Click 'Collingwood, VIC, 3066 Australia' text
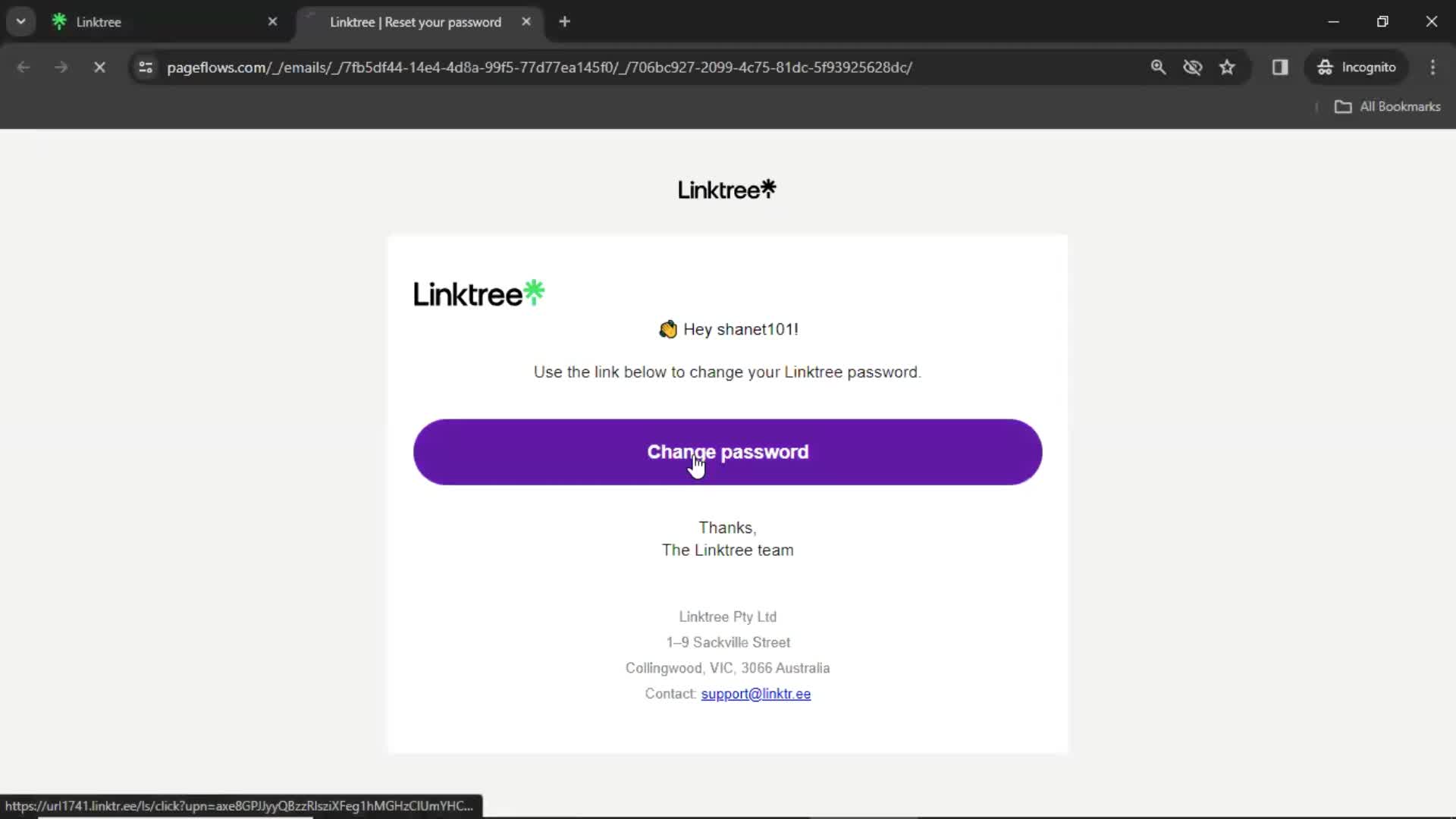The width and height of the screenshot is (1456, 819). (x=728, y=668)
